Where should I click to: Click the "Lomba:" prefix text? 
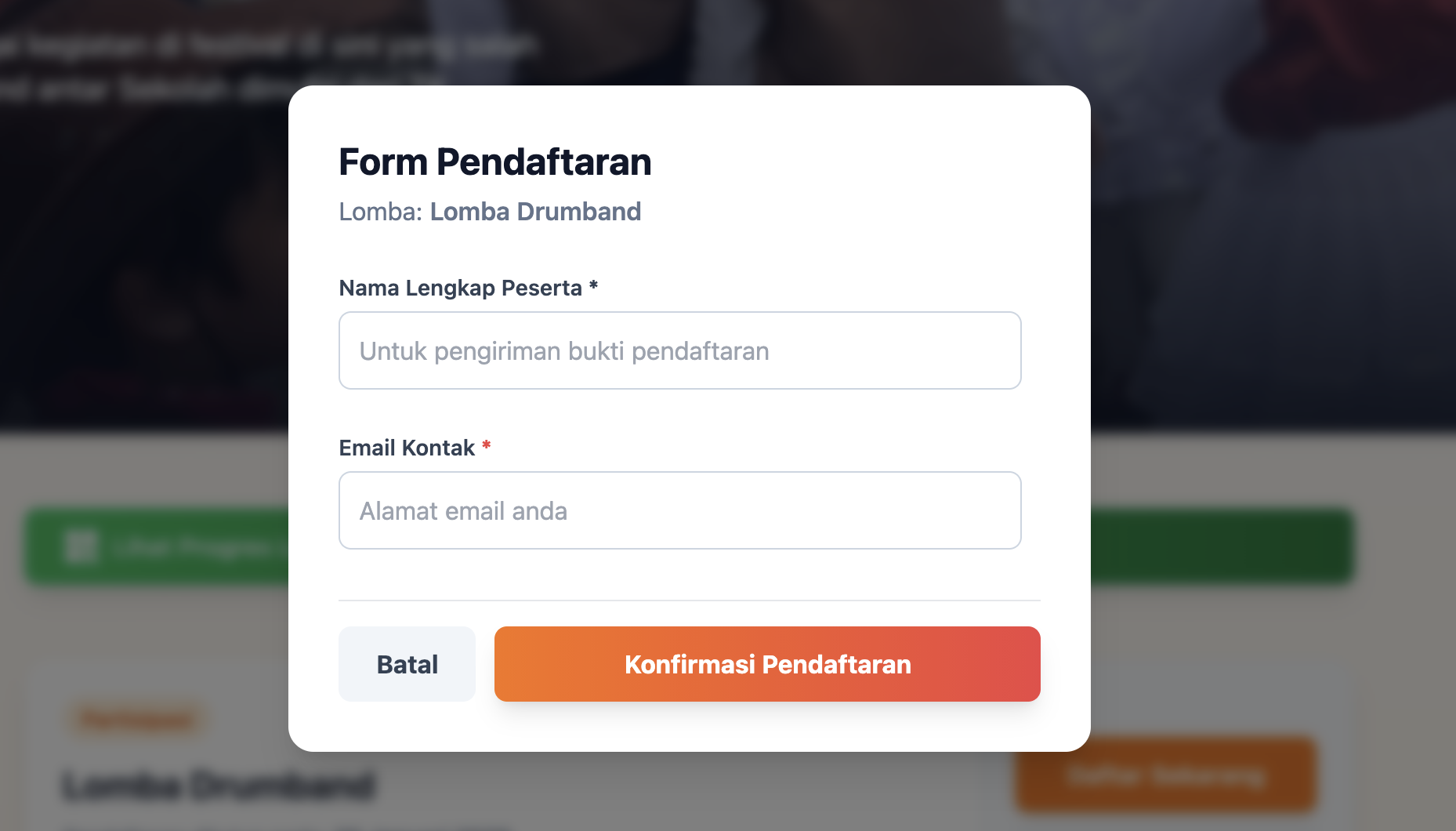380,212
